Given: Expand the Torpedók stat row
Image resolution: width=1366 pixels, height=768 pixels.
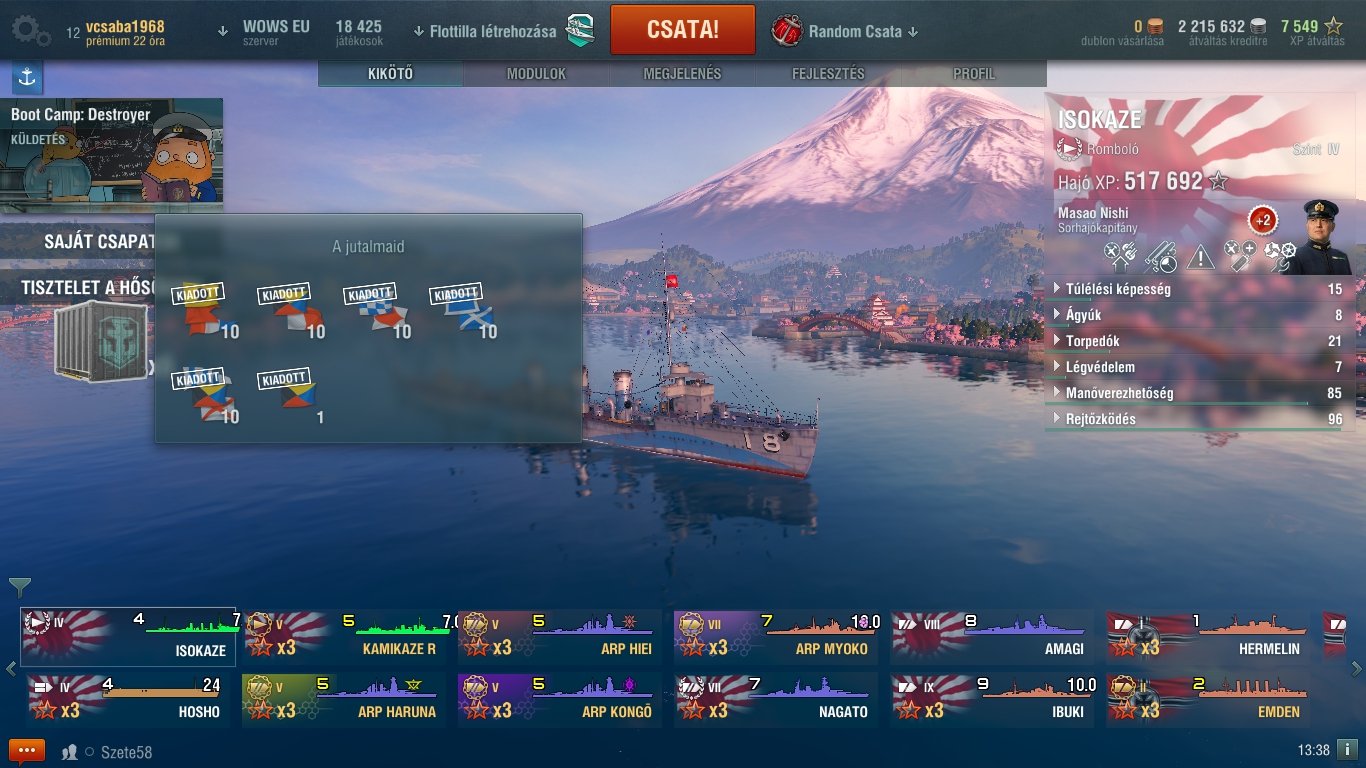Looking at the screenshot, I should pos(1198,341).
